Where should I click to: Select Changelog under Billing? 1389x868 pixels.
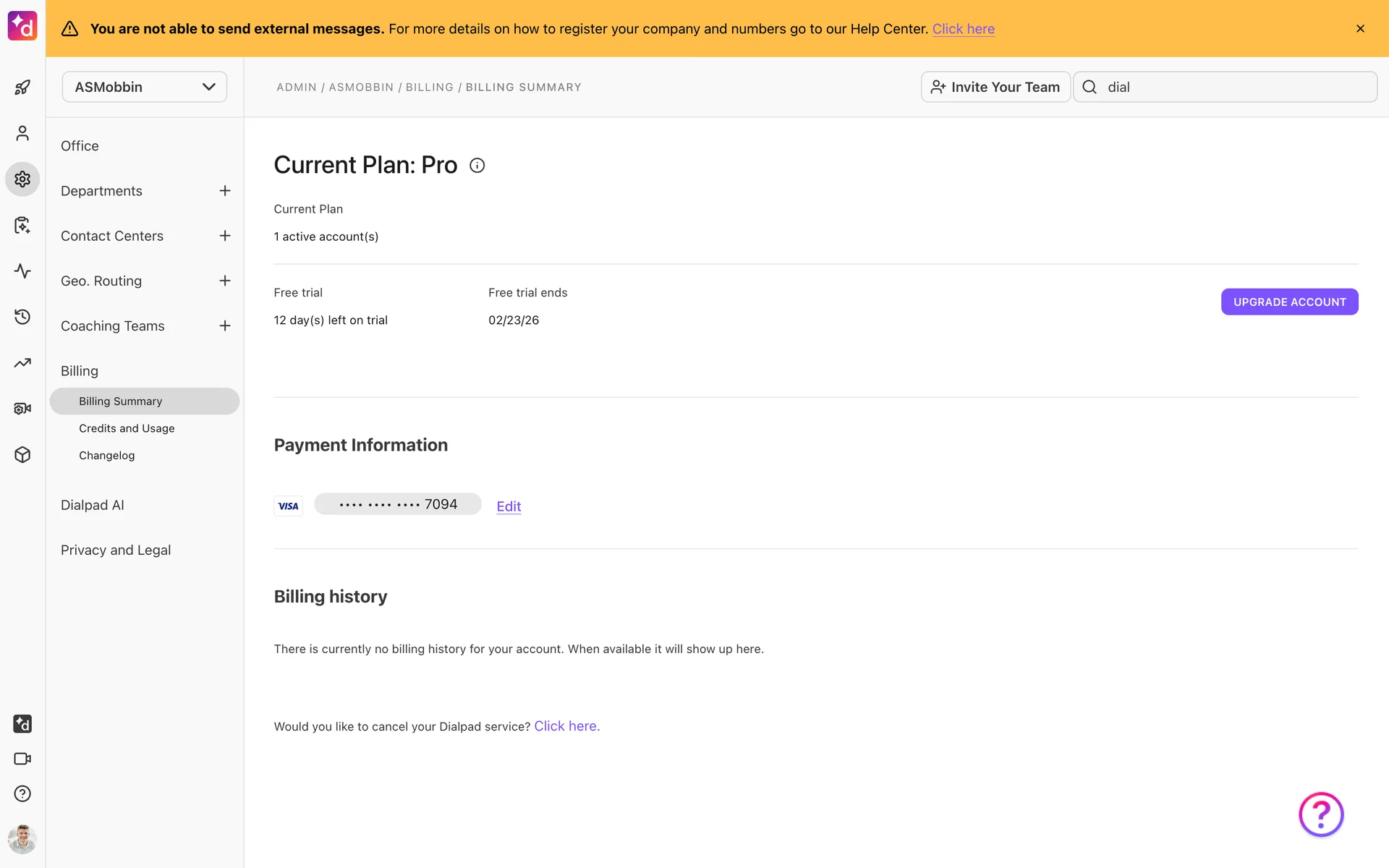coord(106,456)
